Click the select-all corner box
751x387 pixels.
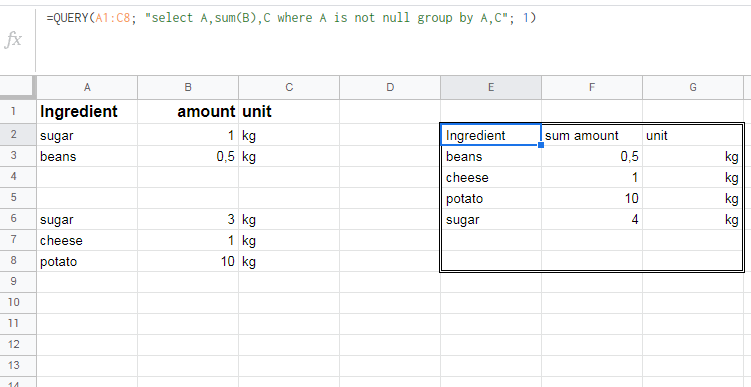[18, 87]
